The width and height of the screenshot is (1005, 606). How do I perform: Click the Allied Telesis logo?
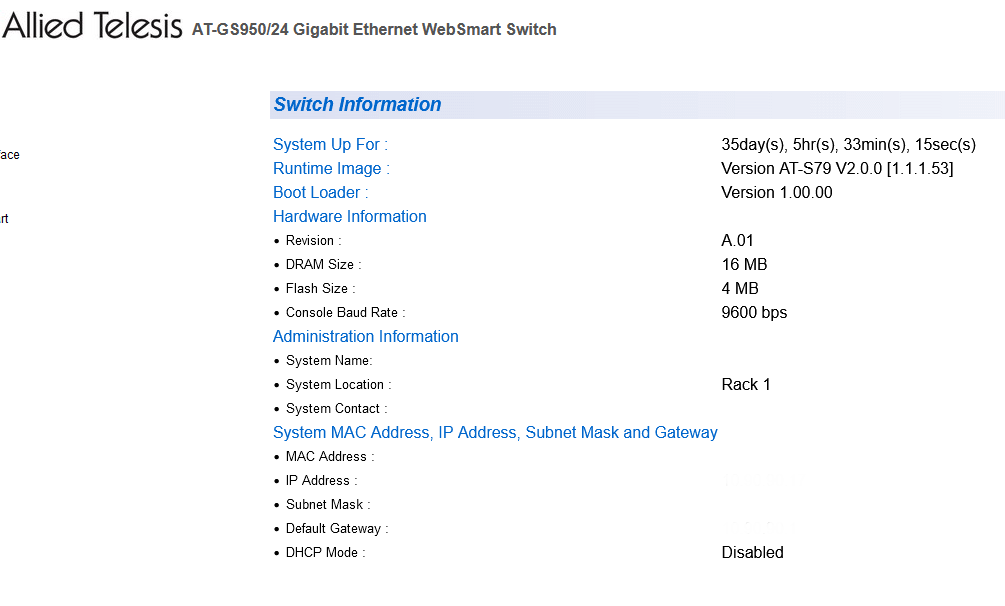point(92,27)
